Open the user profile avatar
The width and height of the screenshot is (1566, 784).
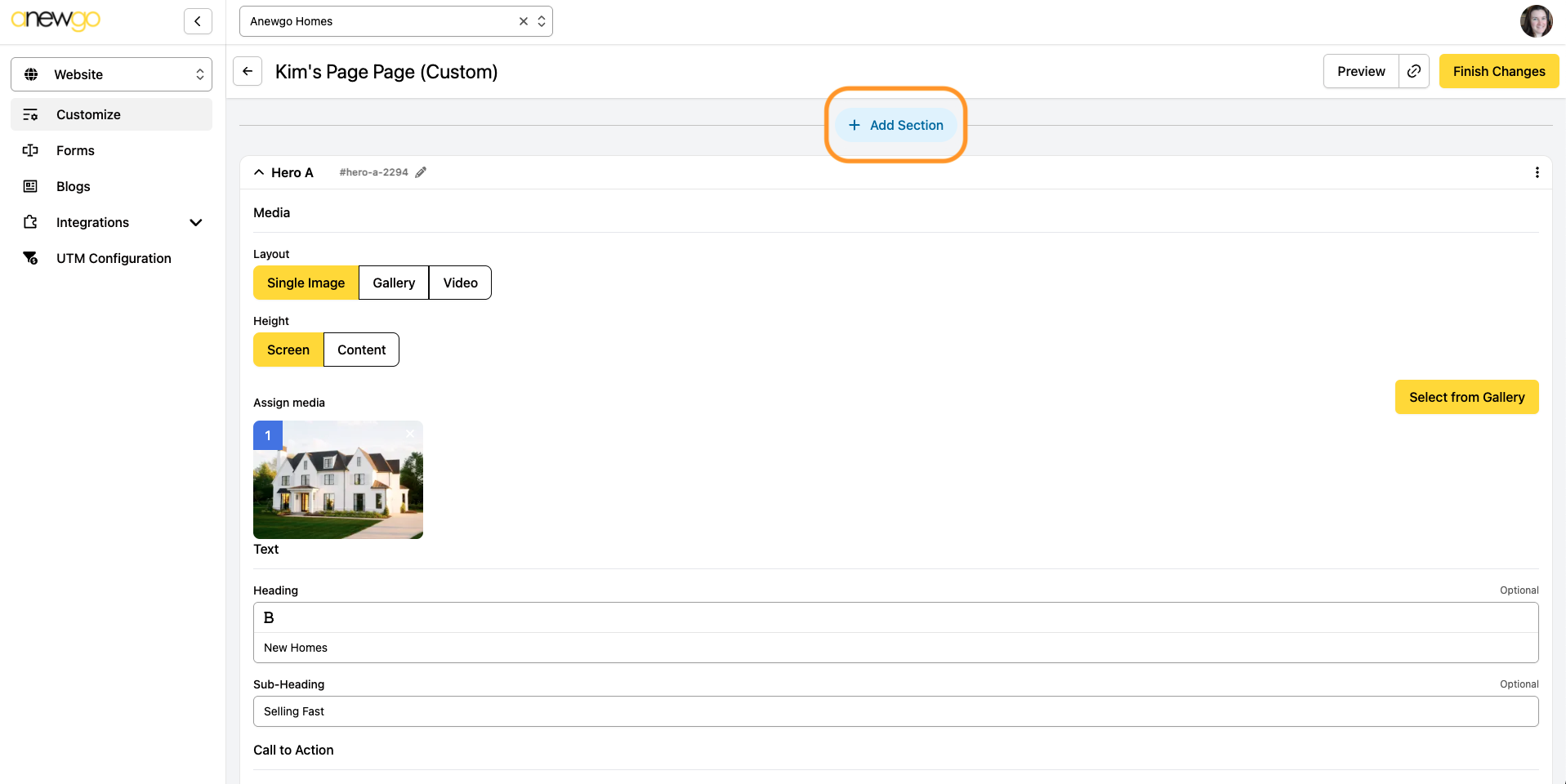pos(1536,21)
